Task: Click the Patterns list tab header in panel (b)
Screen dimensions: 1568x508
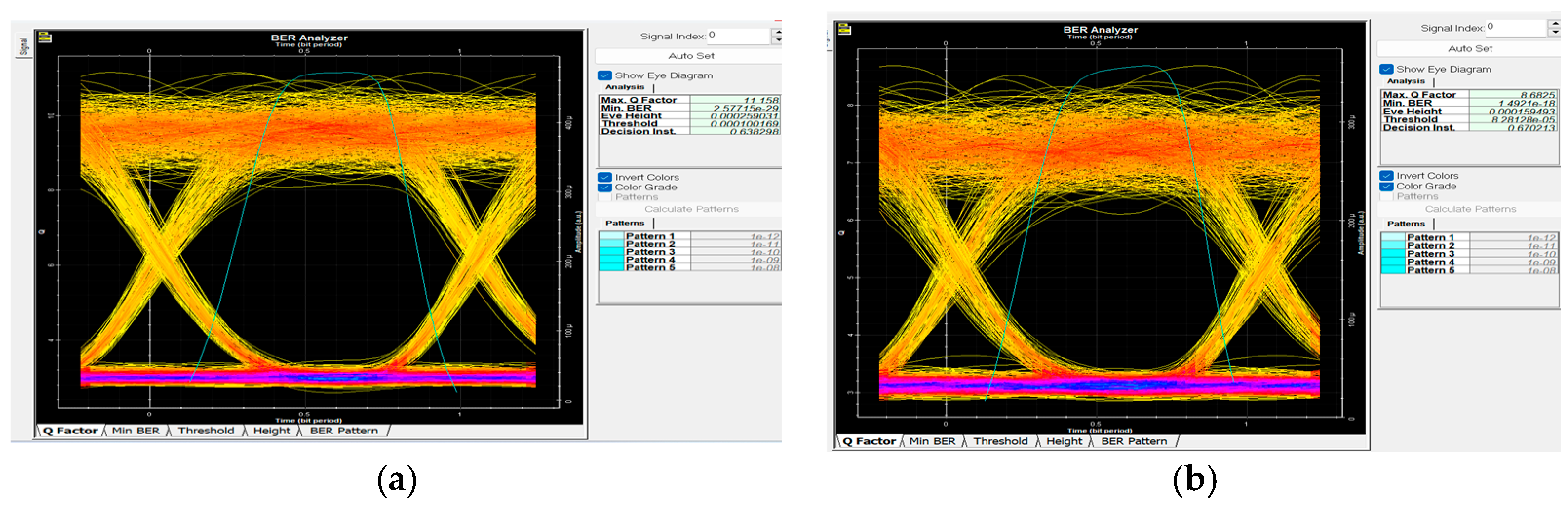Action: (1406, 224)
